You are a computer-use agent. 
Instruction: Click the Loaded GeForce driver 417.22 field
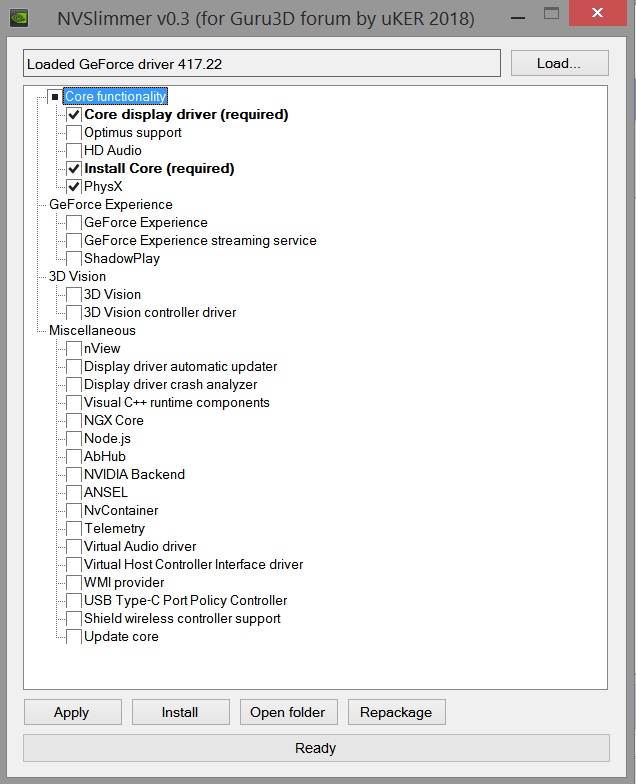click(262, 64)
